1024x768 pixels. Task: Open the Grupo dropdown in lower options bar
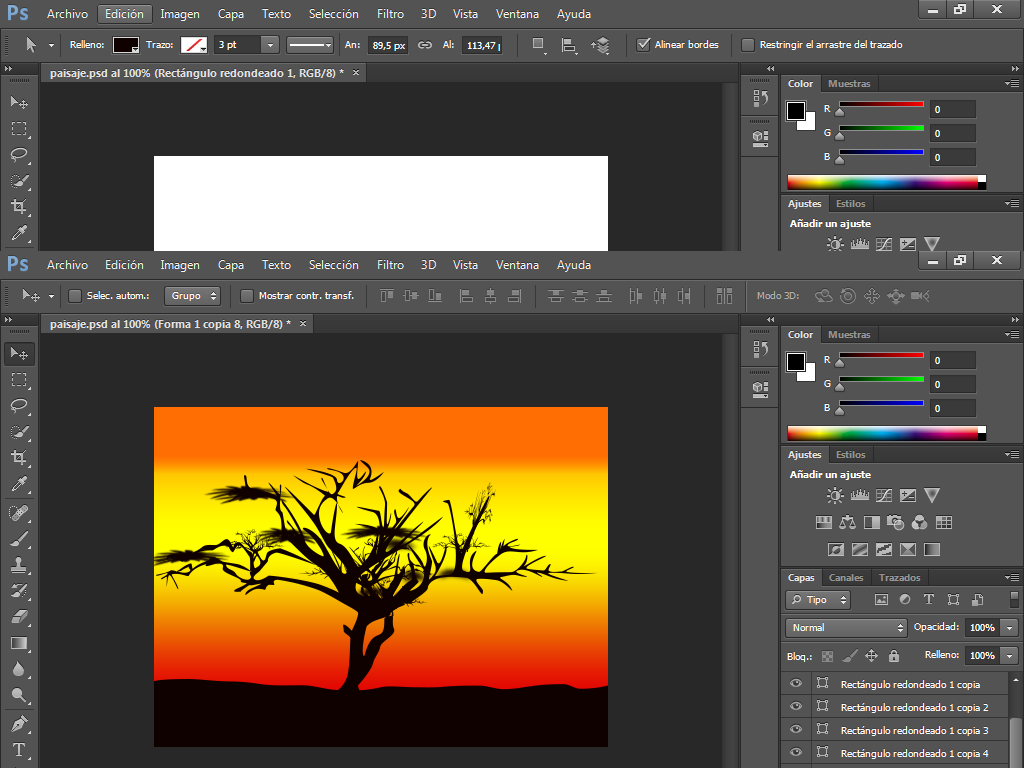coord(192,296)
